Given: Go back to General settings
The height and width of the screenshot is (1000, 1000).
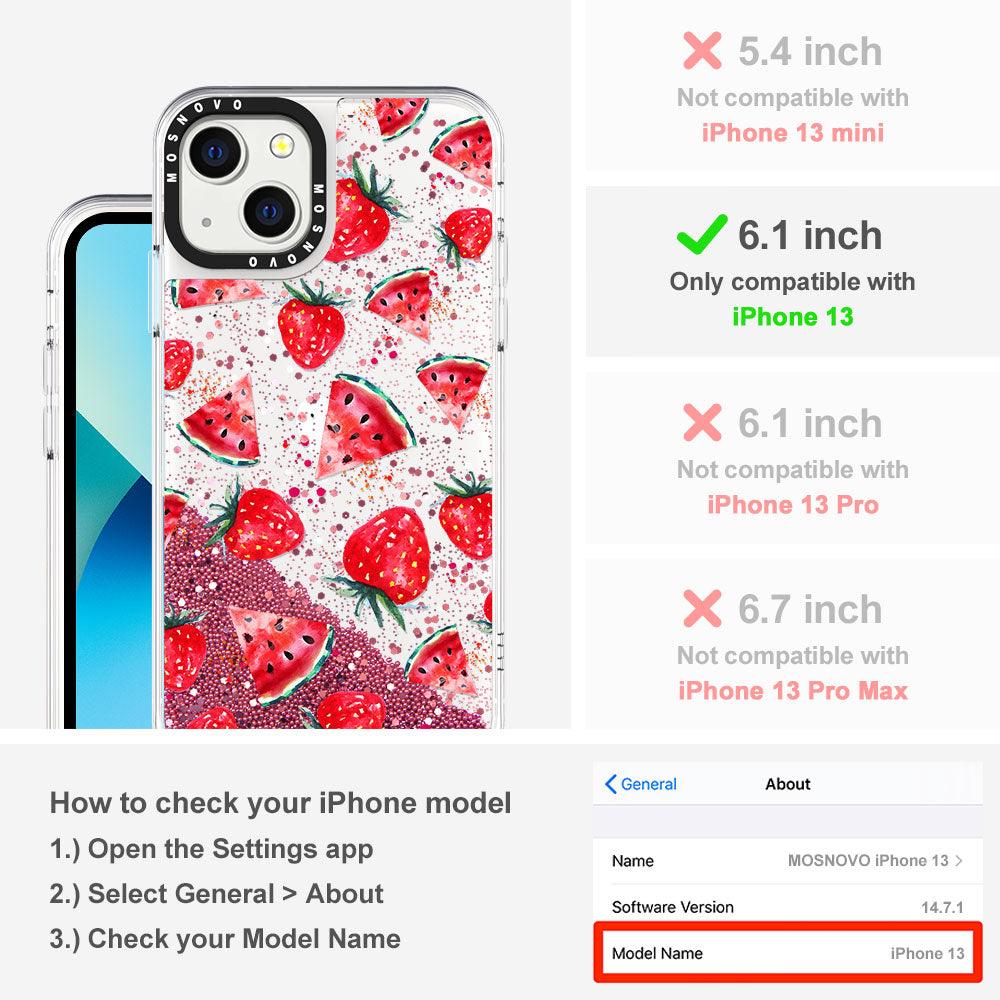Looking at the screenshot, I should coord(641,784).
